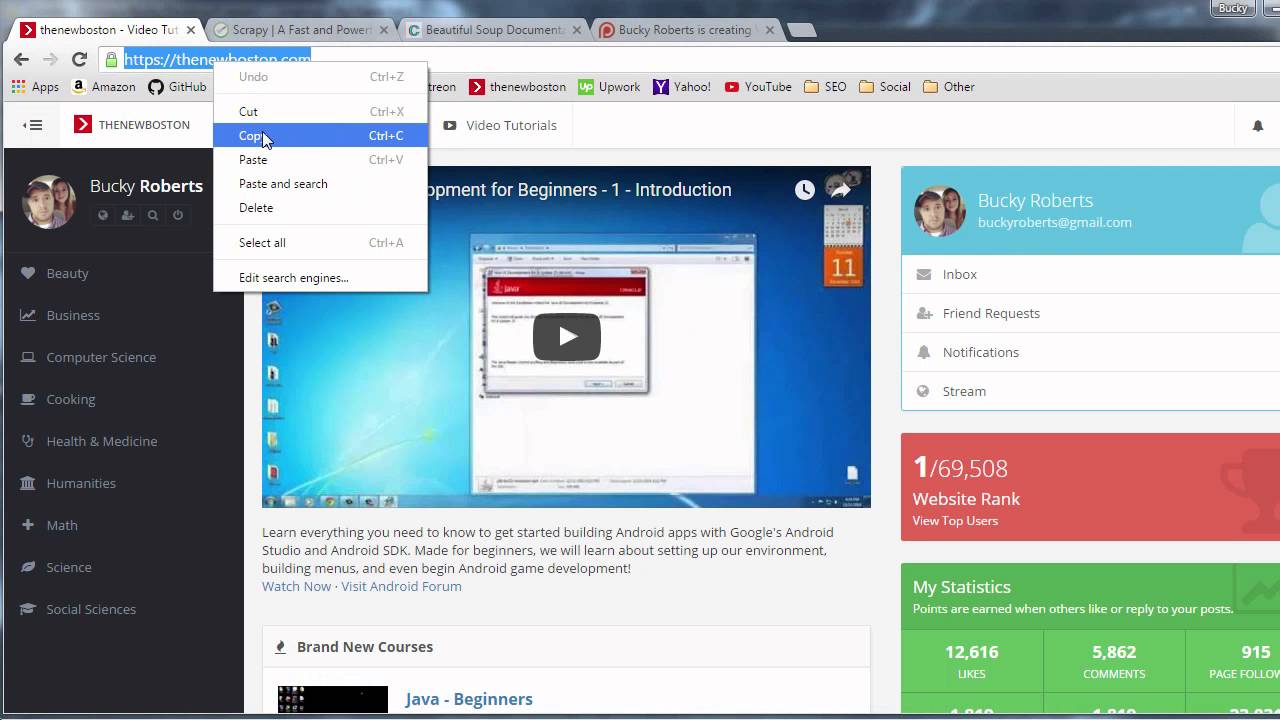Click the 5,862 Comments statistic
This screenshot has height=720, width=1280.
[x=1114, y=661]
